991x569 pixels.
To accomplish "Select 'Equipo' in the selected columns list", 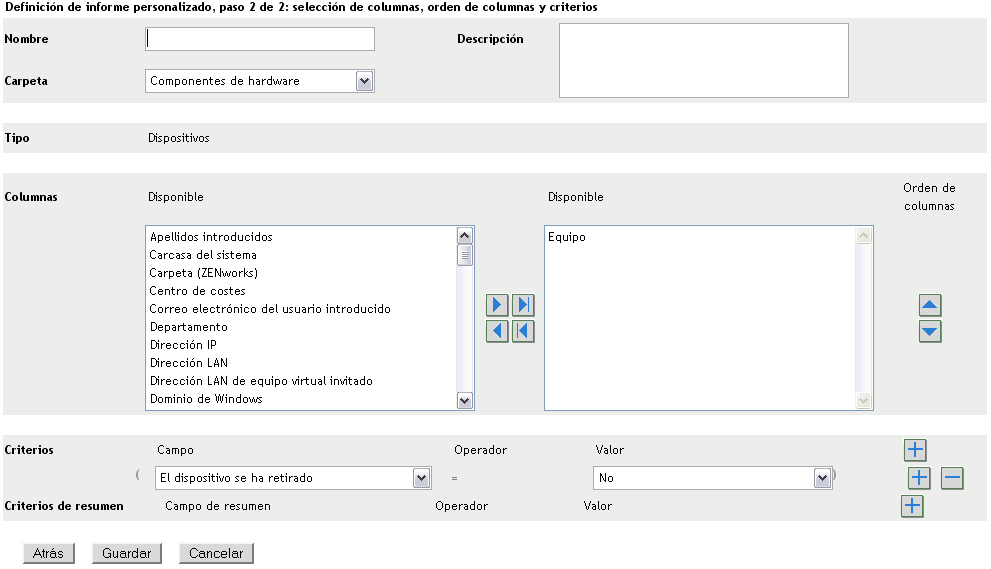I will 567,237.
